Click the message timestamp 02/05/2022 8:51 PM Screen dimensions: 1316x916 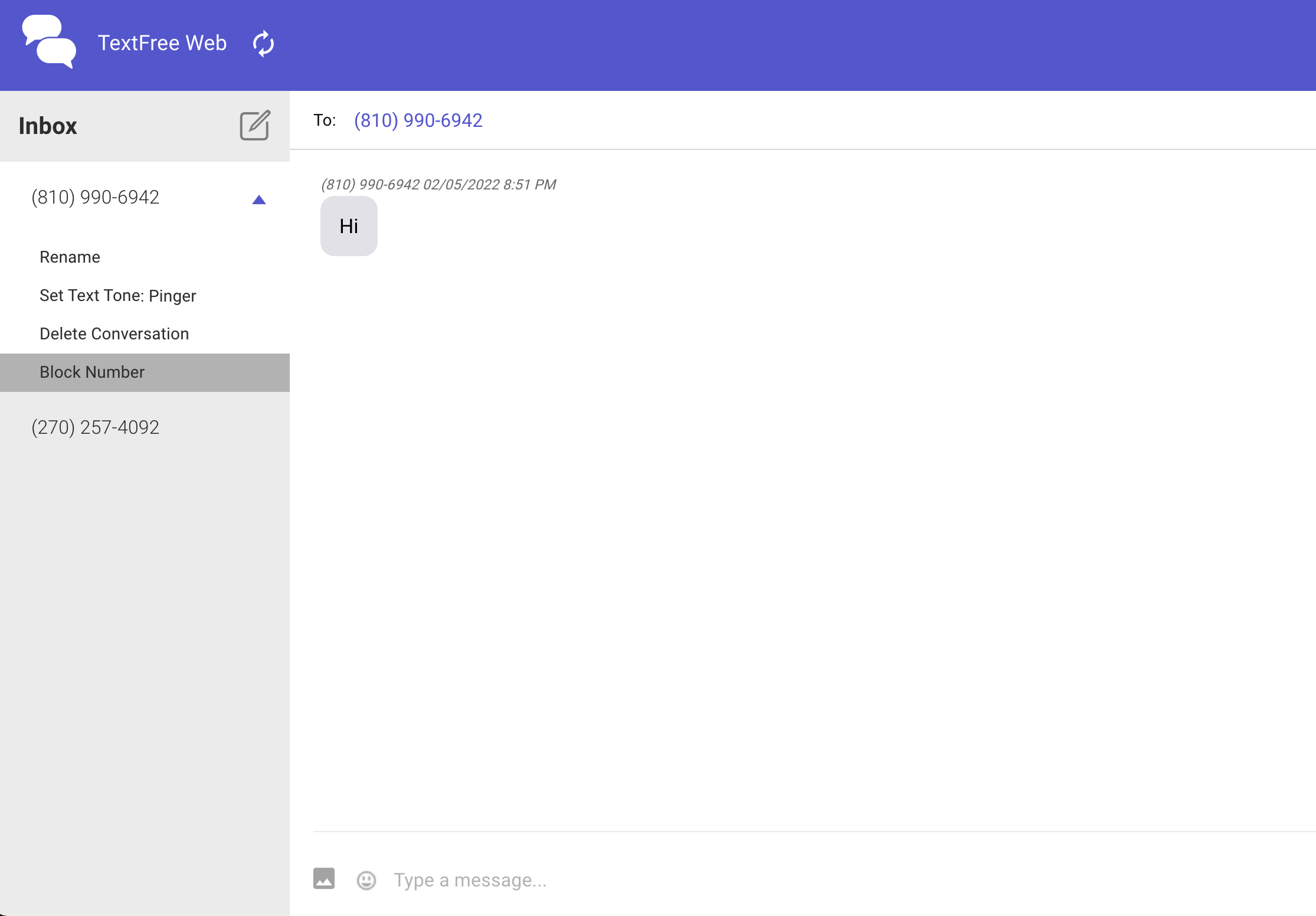[x=489, y=185]
